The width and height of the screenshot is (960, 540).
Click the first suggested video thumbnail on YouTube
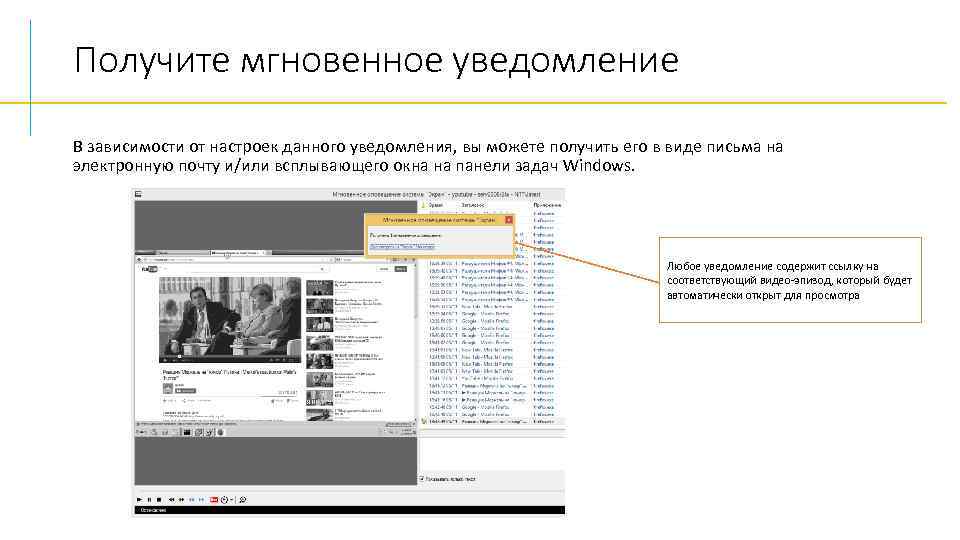click(x=320, y=288)
